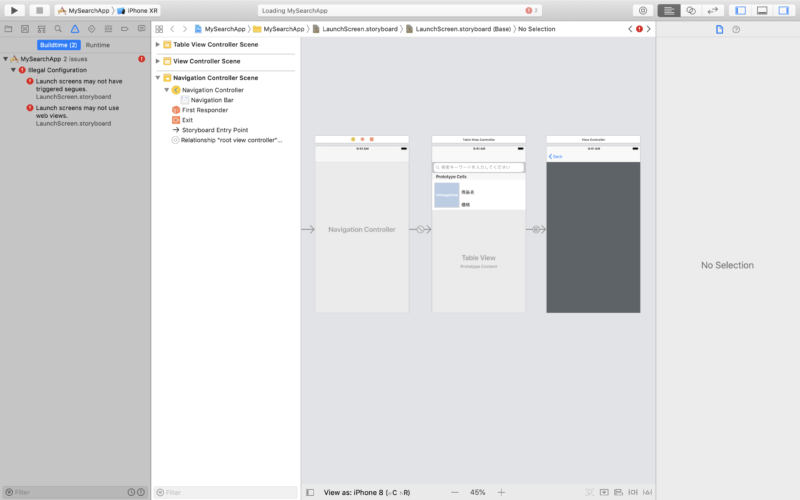The width and height of the screenshot is (800, 500).
Task: Toggle the utilities inspector panel
Action: point(784,10)
